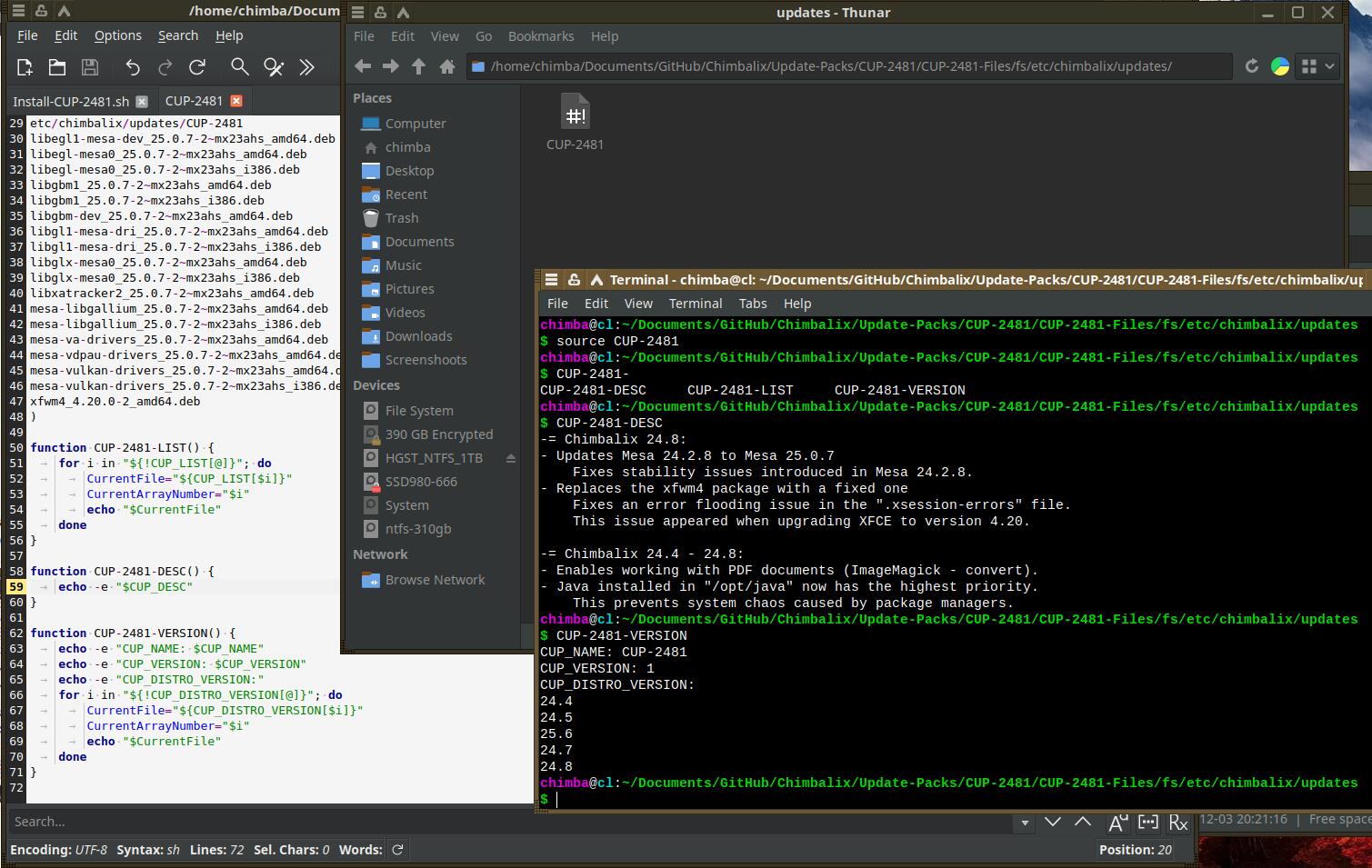Click the find magnifier icon in the editor toolbar
Viewport: 1372px width, 868px height.
click(239, 67)
